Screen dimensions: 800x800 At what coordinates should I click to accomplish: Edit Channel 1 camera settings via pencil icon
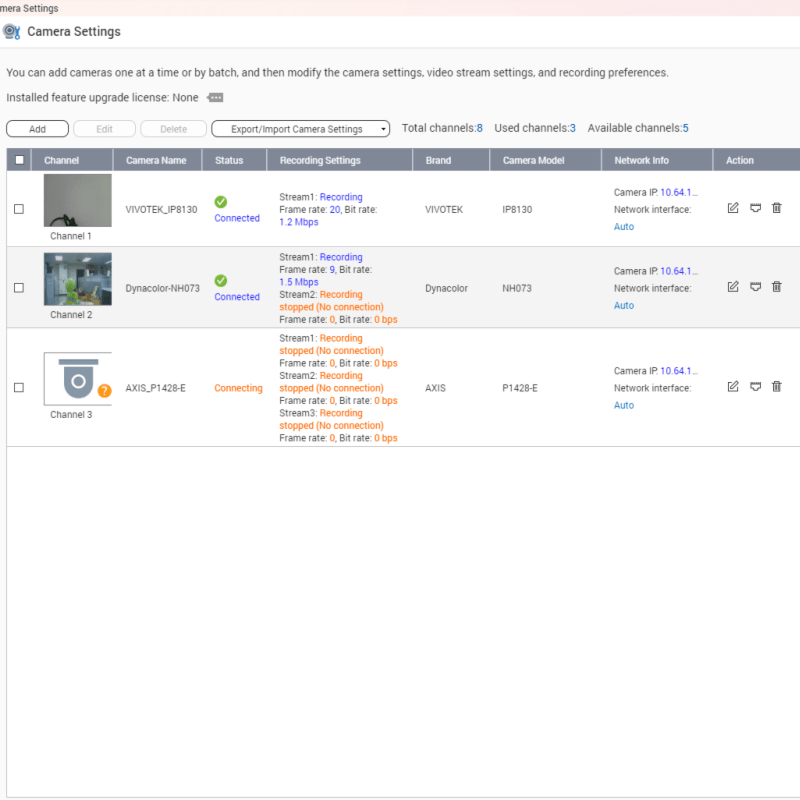click(x=733, y=208)
